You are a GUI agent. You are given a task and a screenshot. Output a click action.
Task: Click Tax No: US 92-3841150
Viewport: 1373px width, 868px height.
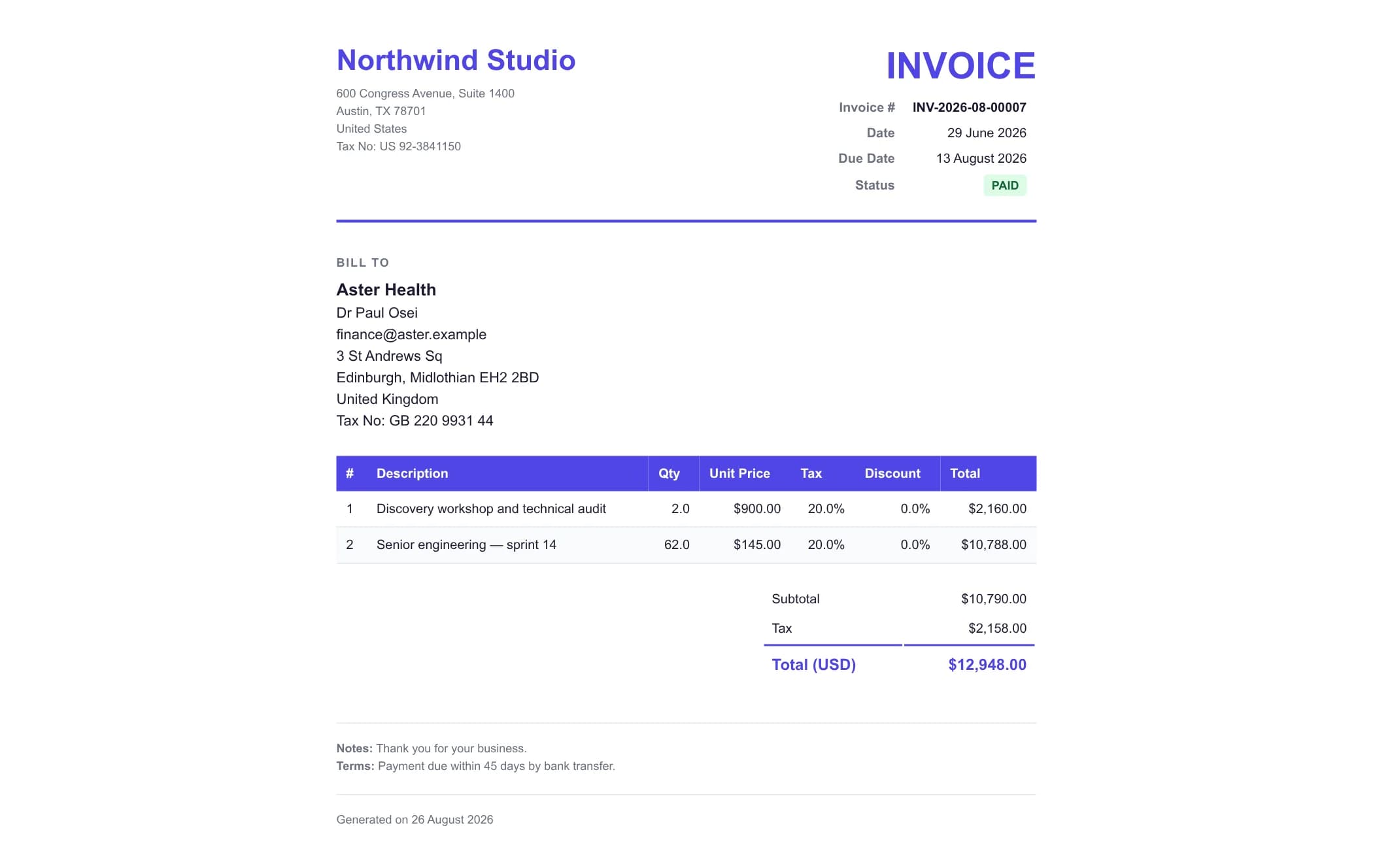pyautogui.click(x=398, y=146)
